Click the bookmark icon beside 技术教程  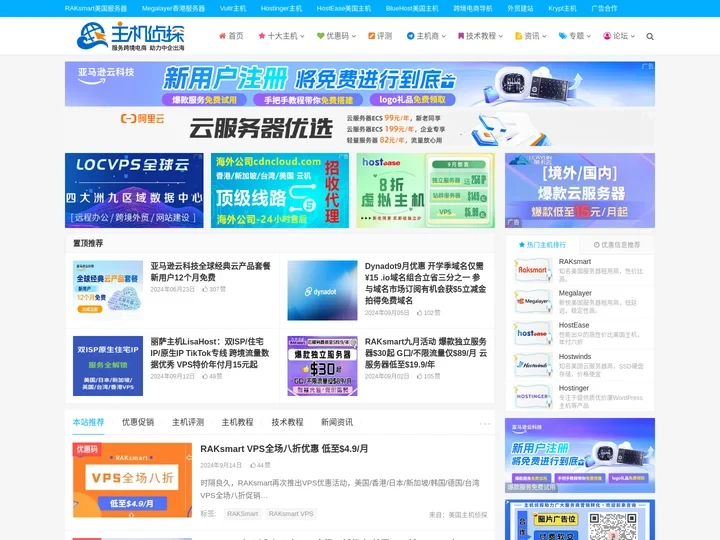coord(461,36)
